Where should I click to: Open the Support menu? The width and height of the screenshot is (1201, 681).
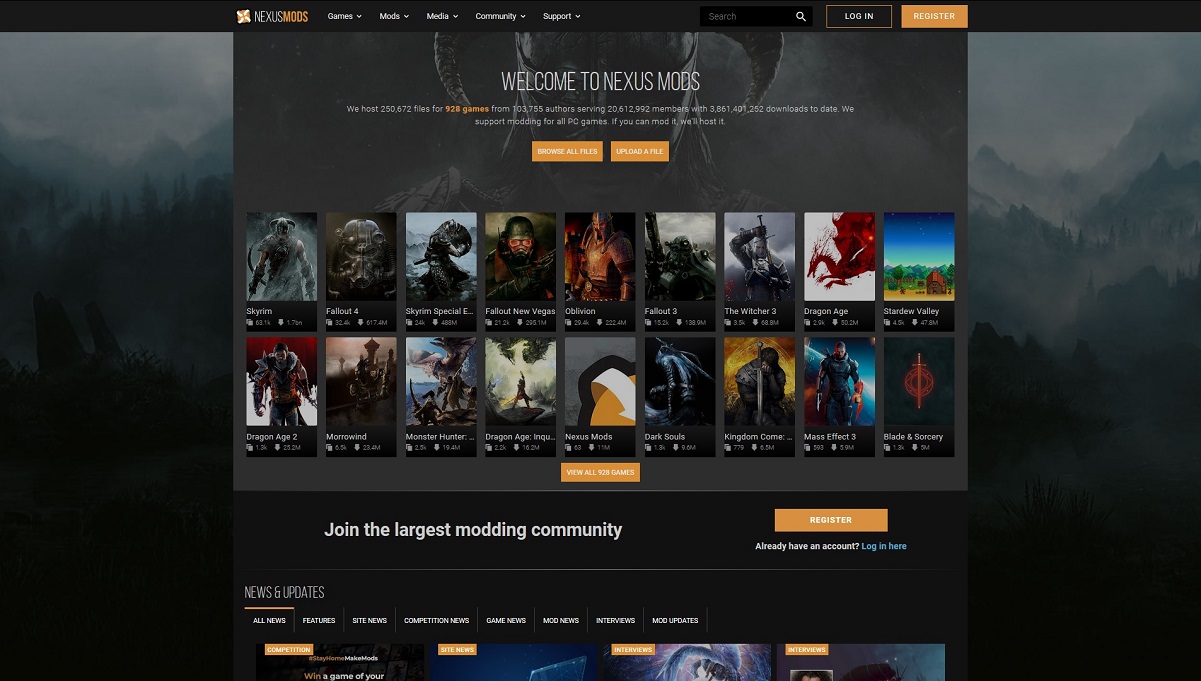pos(561,16)
